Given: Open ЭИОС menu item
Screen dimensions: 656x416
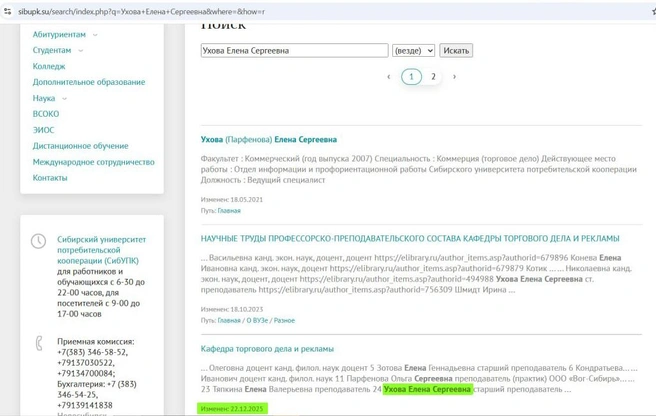Looking at the screenshot, I should pos(44,130).
